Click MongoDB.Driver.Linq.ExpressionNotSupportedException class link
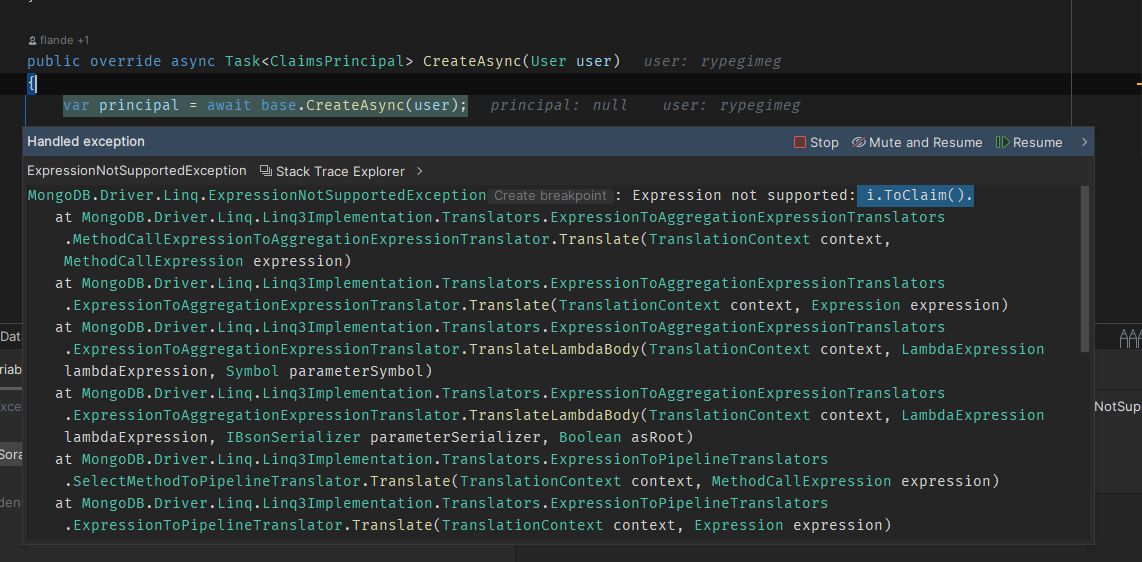 [x=257, y=195]
